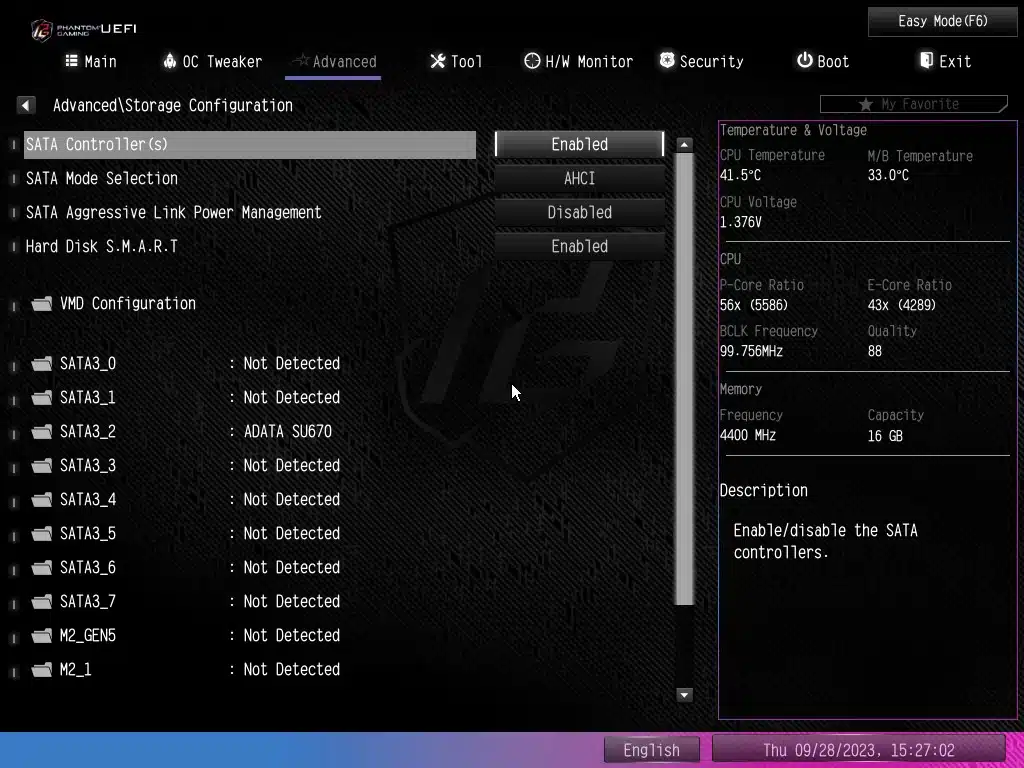Click the power icon on Boot tab
Viewport: 1024px width, 768px height.
(x=804, y=61)
